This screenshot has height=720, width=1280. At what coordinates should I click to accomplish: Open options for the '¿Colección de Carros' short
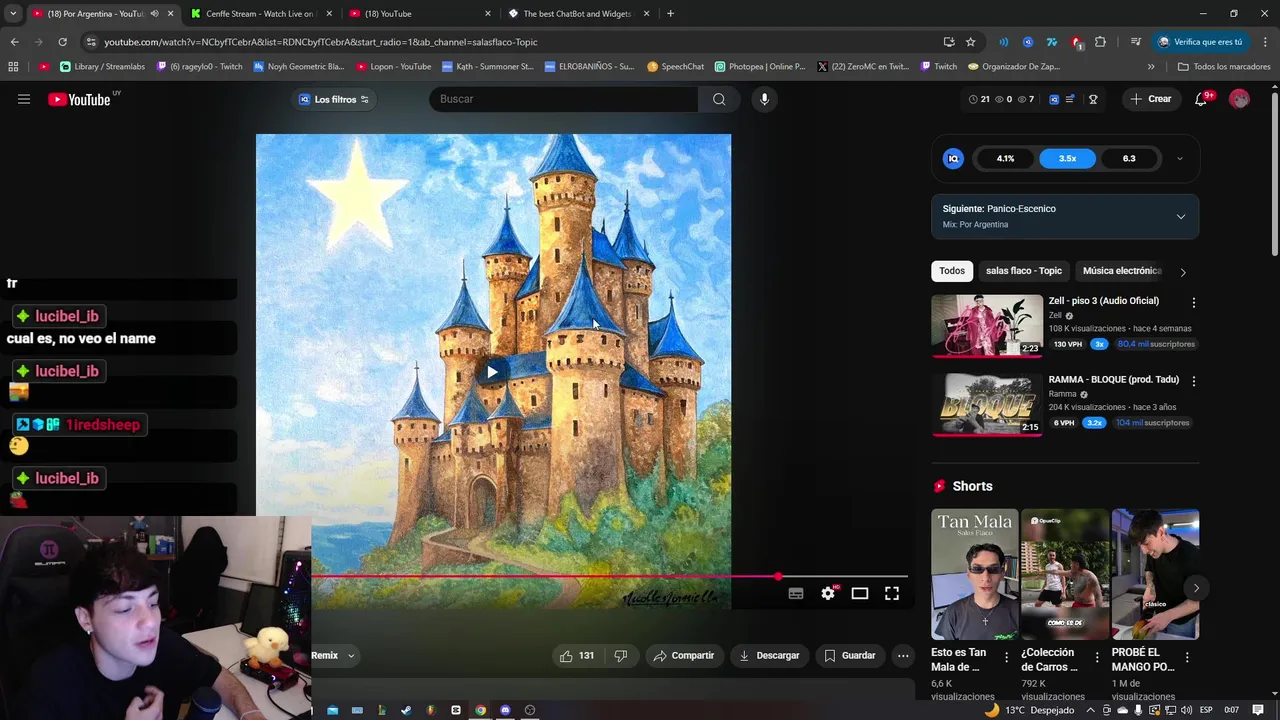[1097, 658]
